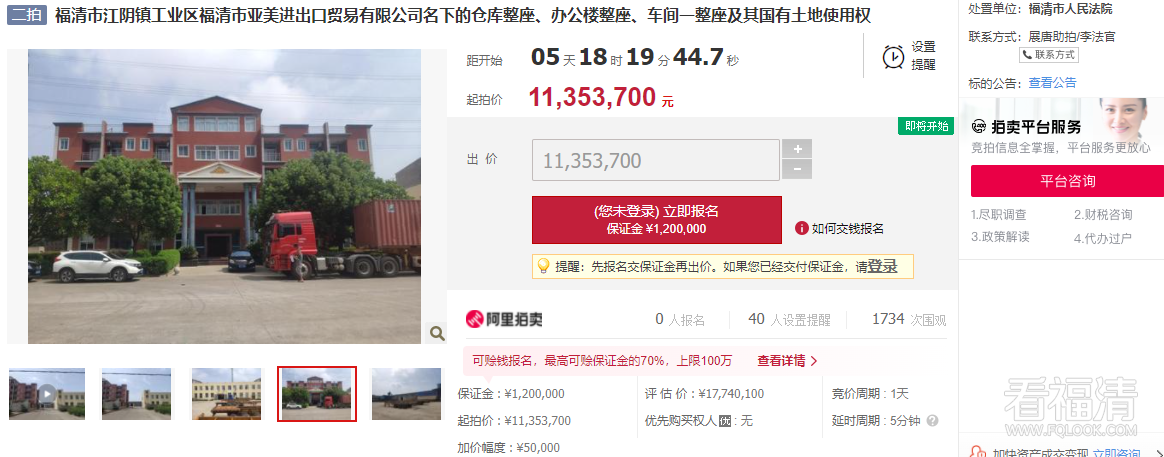Play the video thumbnail in gallery
Image resolution: width=1164 pixels, height=457 pixels.
(47, 394)
